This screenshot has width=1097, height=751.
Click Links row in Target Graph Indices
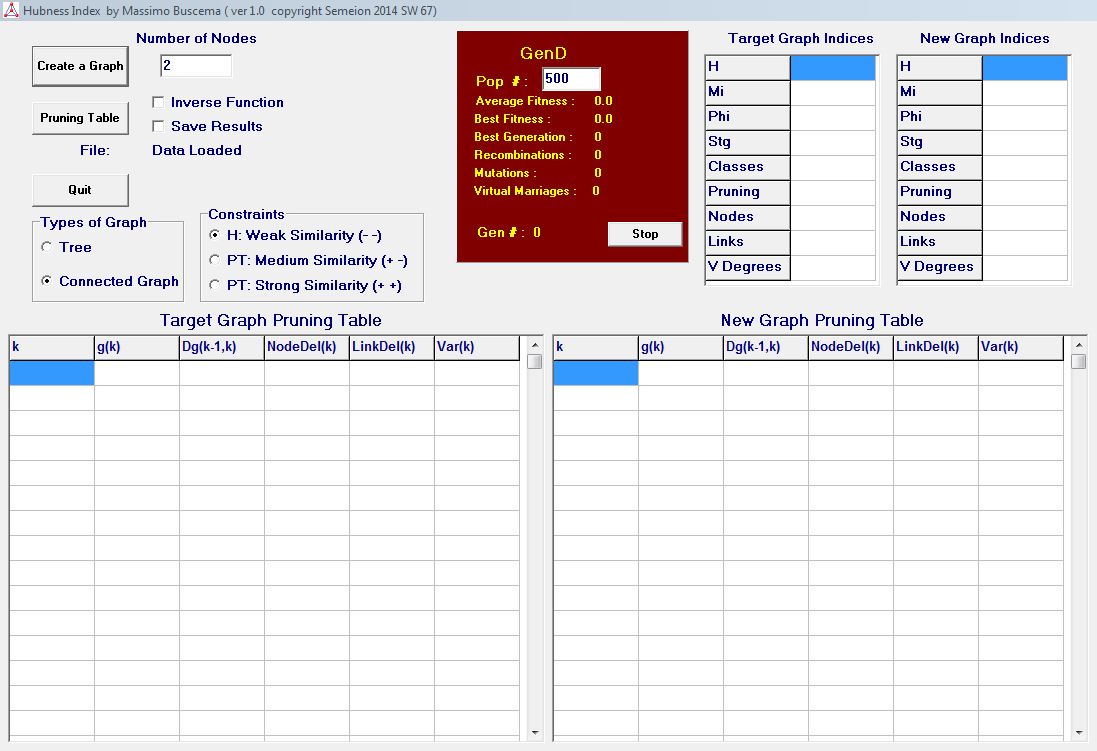[x=791, y=243]
